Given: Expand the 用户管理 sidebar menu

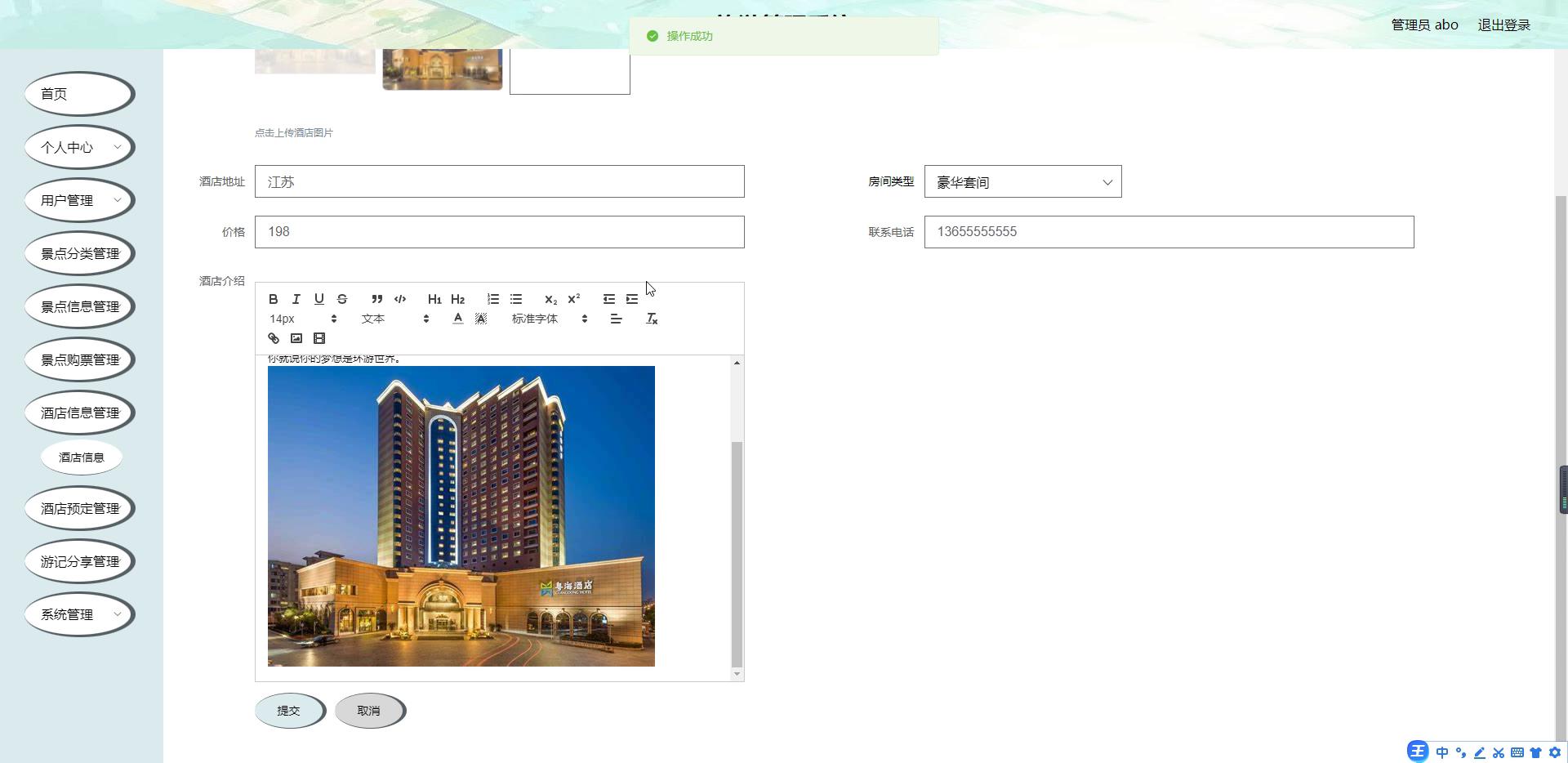Looking at the screenshot, I should coord(79,200).
